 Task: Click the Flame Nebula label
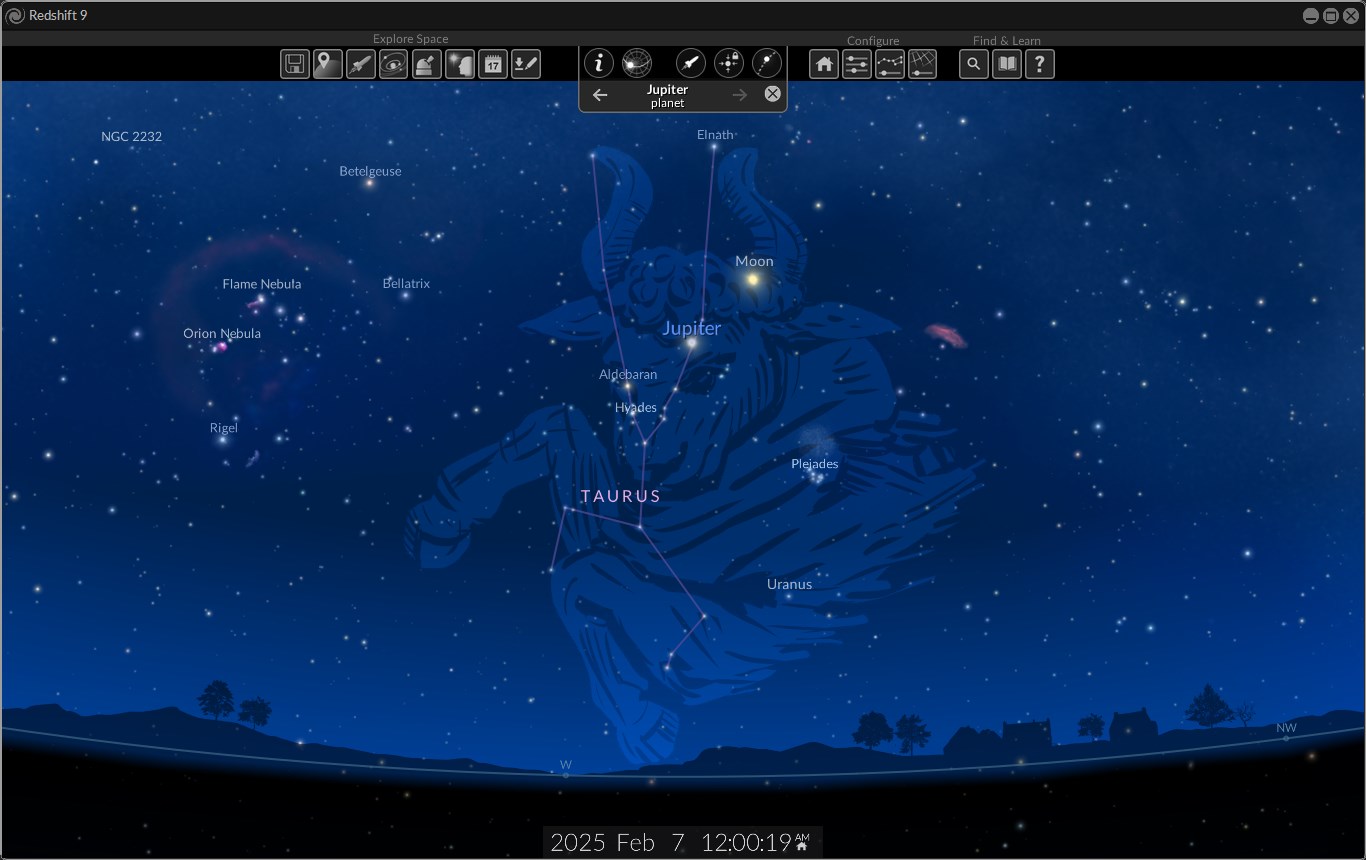tap(262, 284)
